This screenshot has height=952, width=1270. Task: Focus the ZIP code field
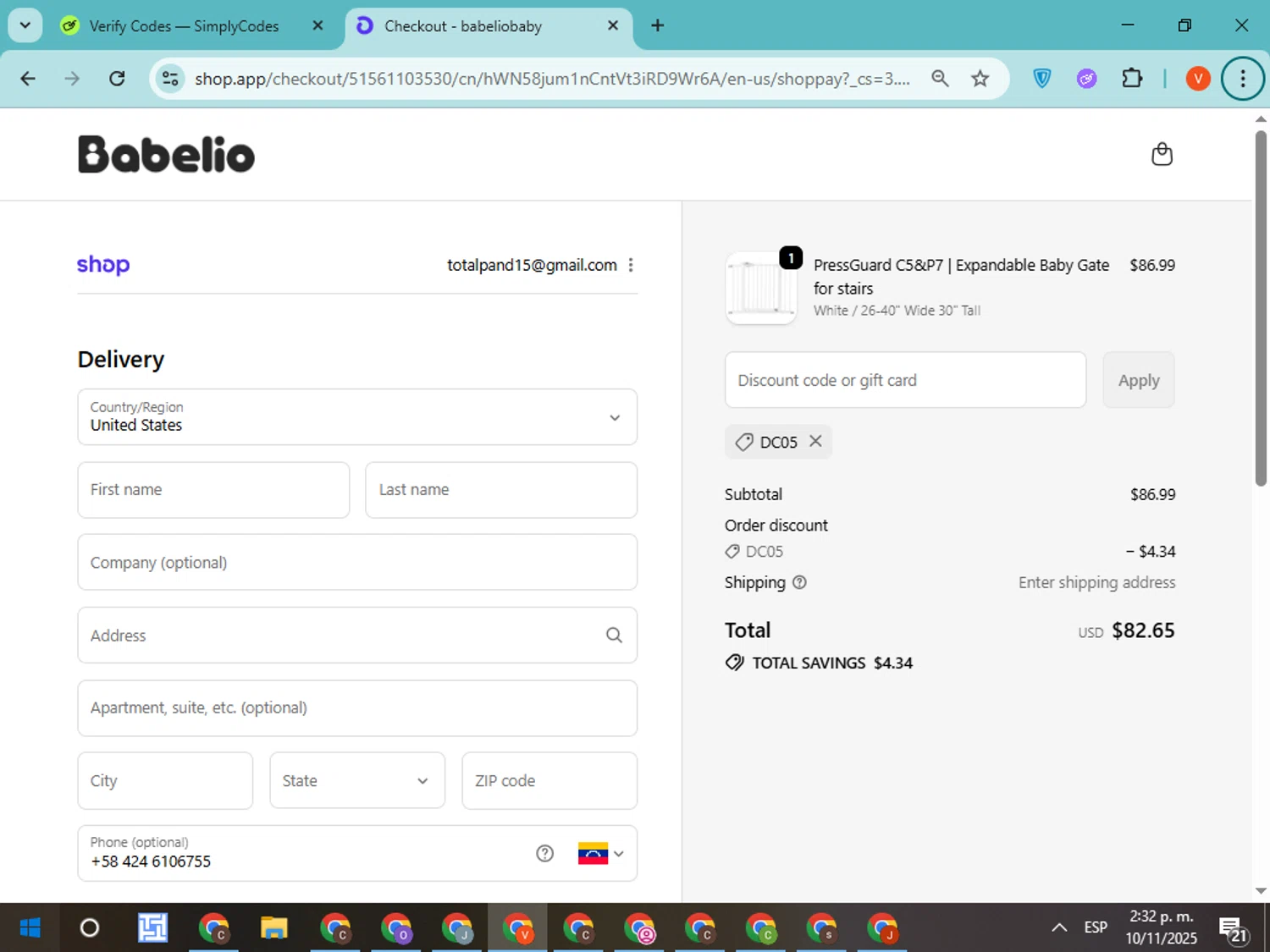tap(549, 781)
